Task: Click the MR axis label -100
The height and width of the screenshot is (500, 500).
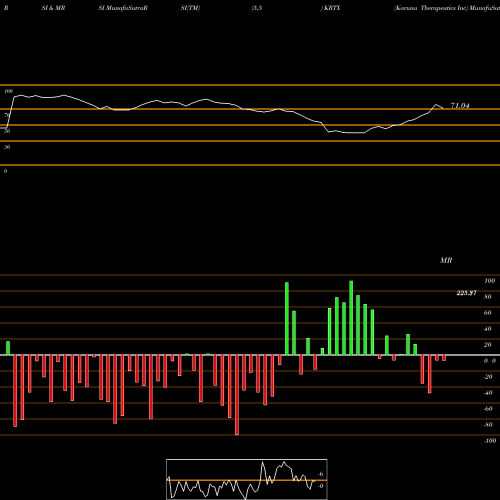Action: pos(490,441)
